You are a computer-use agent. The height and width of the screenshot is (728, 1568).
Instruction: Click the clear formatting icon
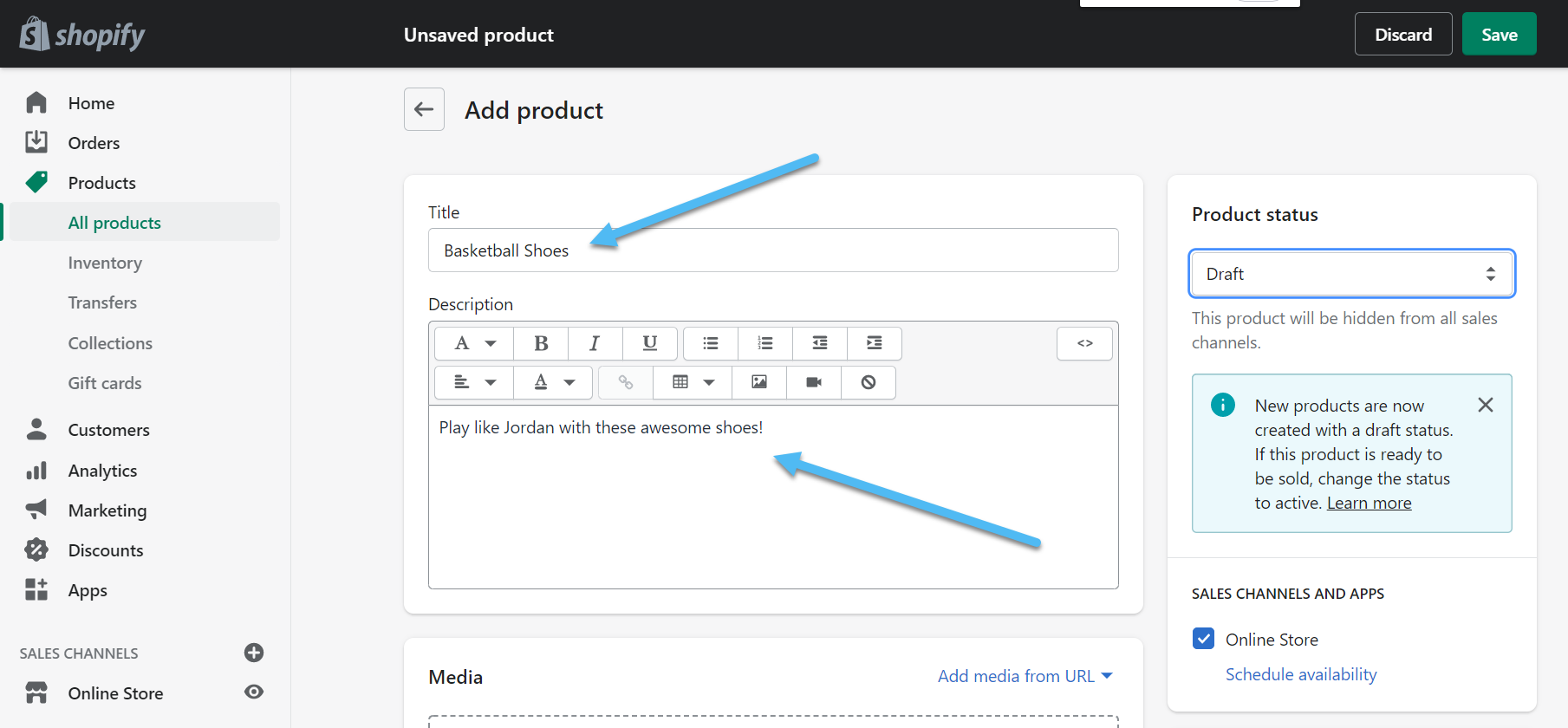point(868,382)
